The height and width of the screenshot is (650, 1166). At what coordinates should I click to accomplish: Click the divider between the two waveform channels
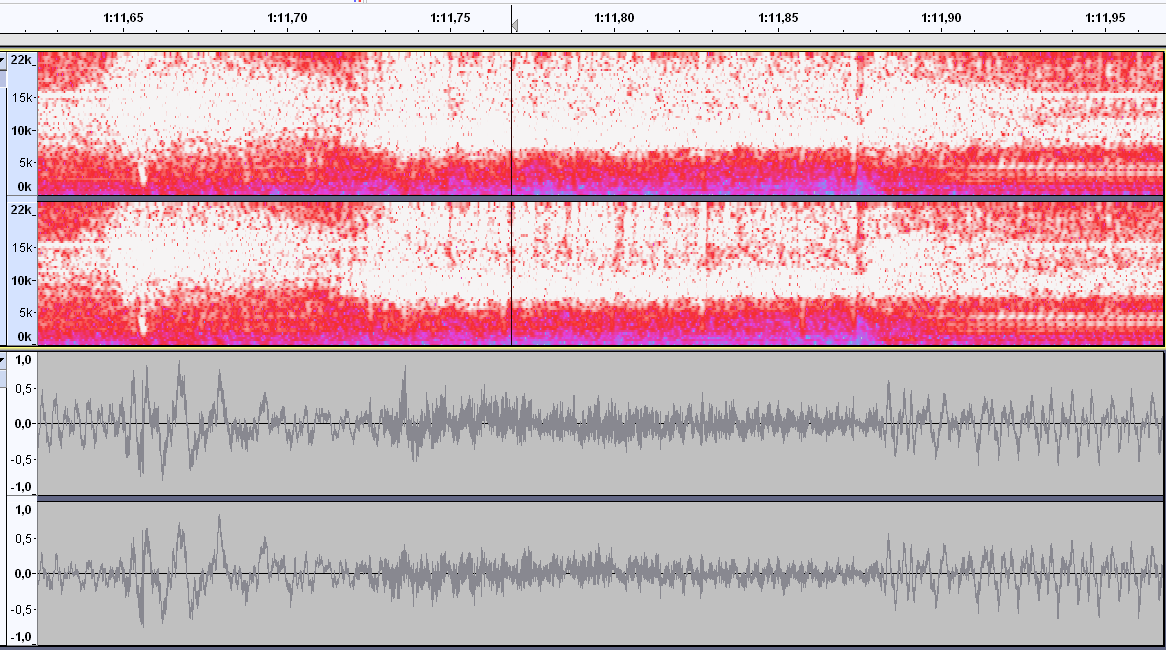tap(600, 497)
